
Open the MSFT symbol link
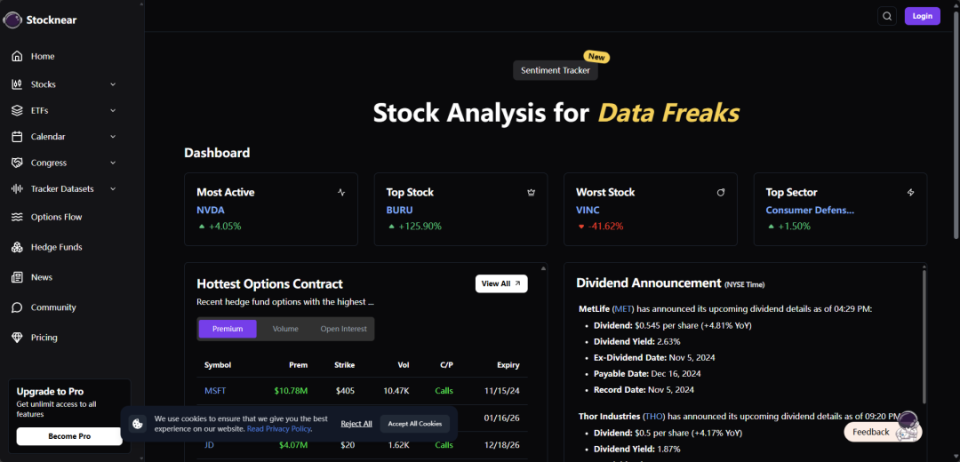pyautogui.click(x=215, y=390)
